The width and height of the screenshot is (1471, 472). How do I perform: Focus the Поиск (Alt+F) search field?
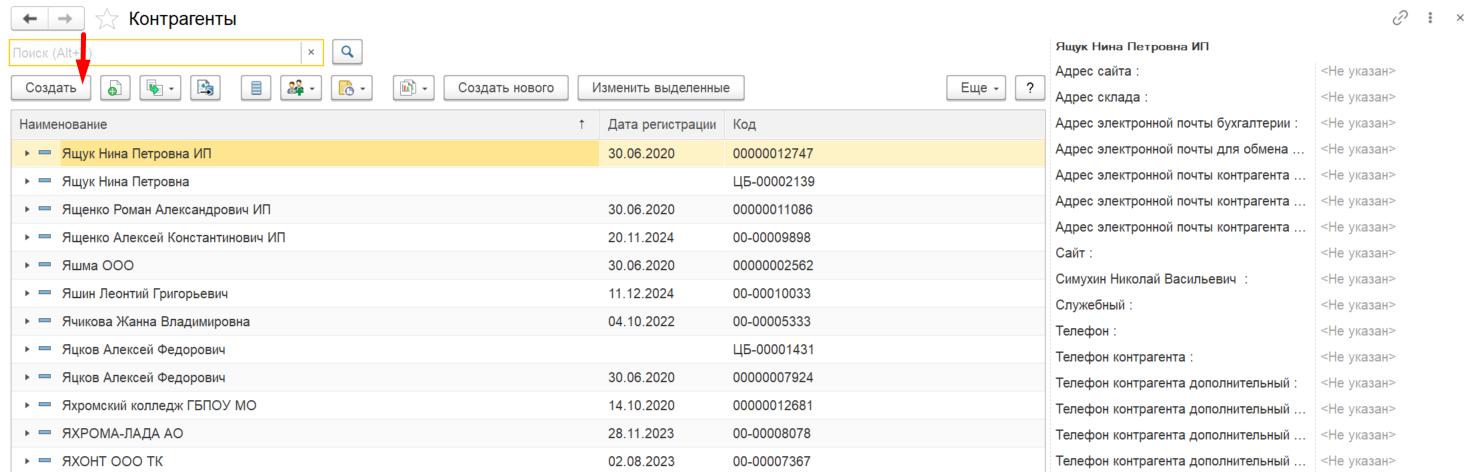[155, 52]
